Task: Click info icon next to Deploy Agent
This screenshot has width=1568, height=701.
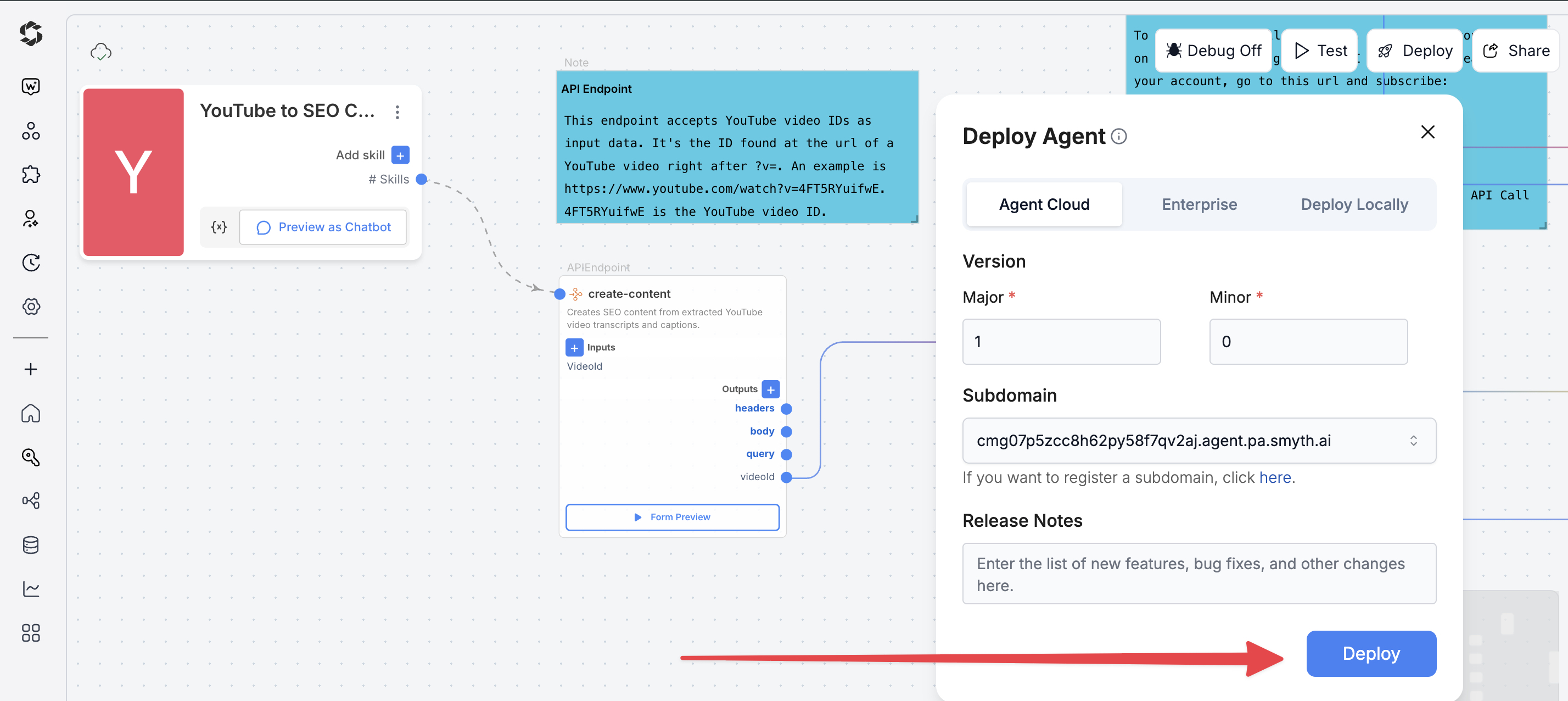Action: (1119, 136)
